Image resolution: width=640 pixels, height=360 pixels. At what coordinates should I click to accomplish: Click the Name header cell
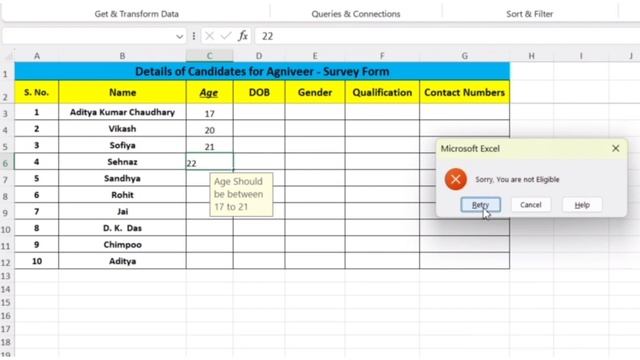coord(122,92)
